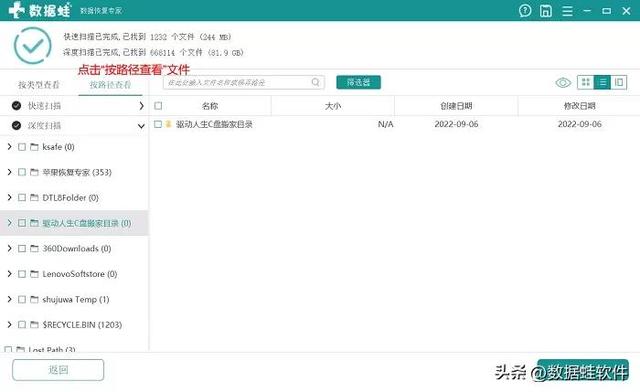Click the N/A size cell

pos(385,124)
